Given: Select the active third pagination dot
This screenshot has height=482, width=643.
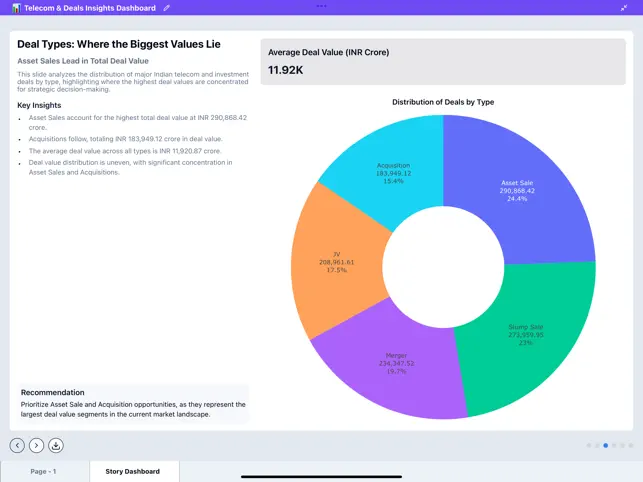Looking at the screenshot, I should (x=605, y=445).
